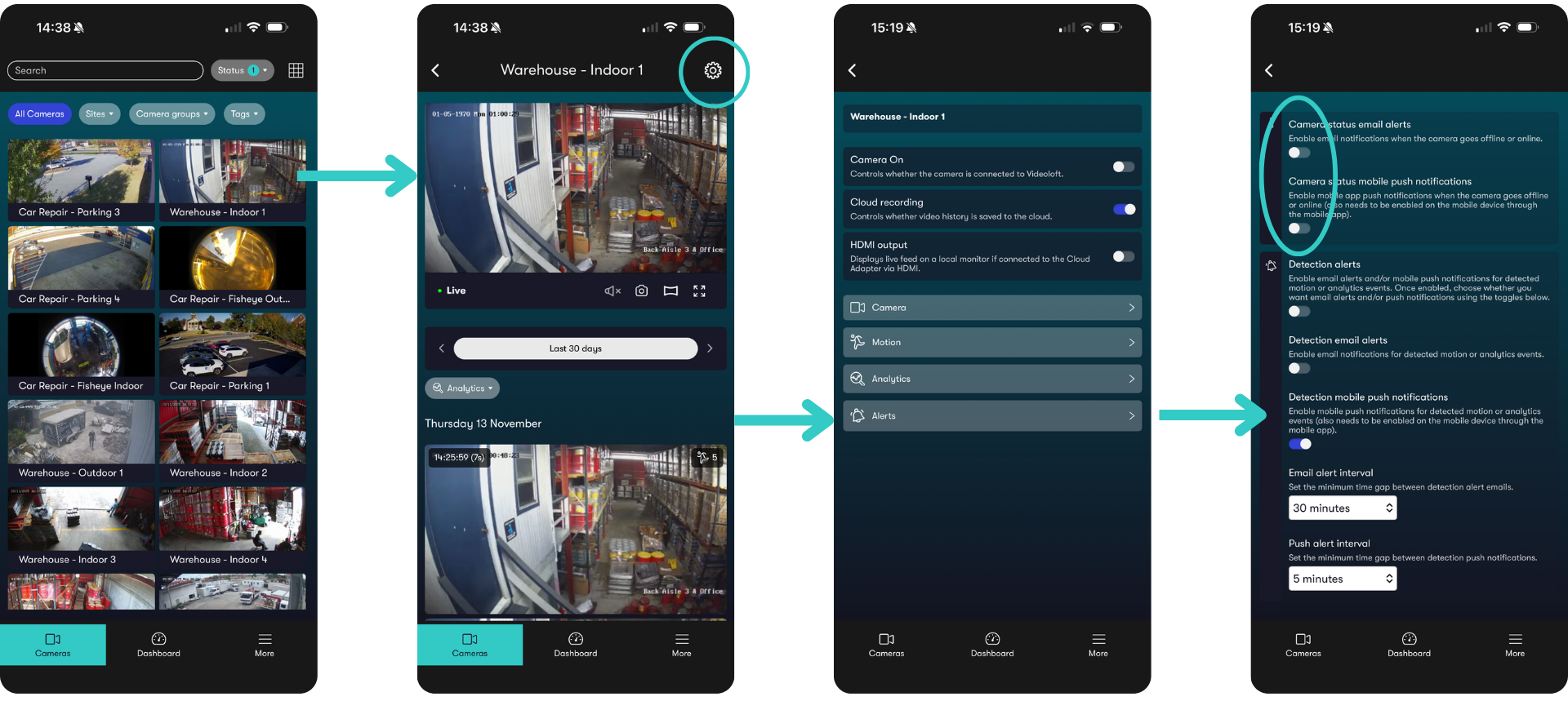Open the Motion settings row

(992, 342)
